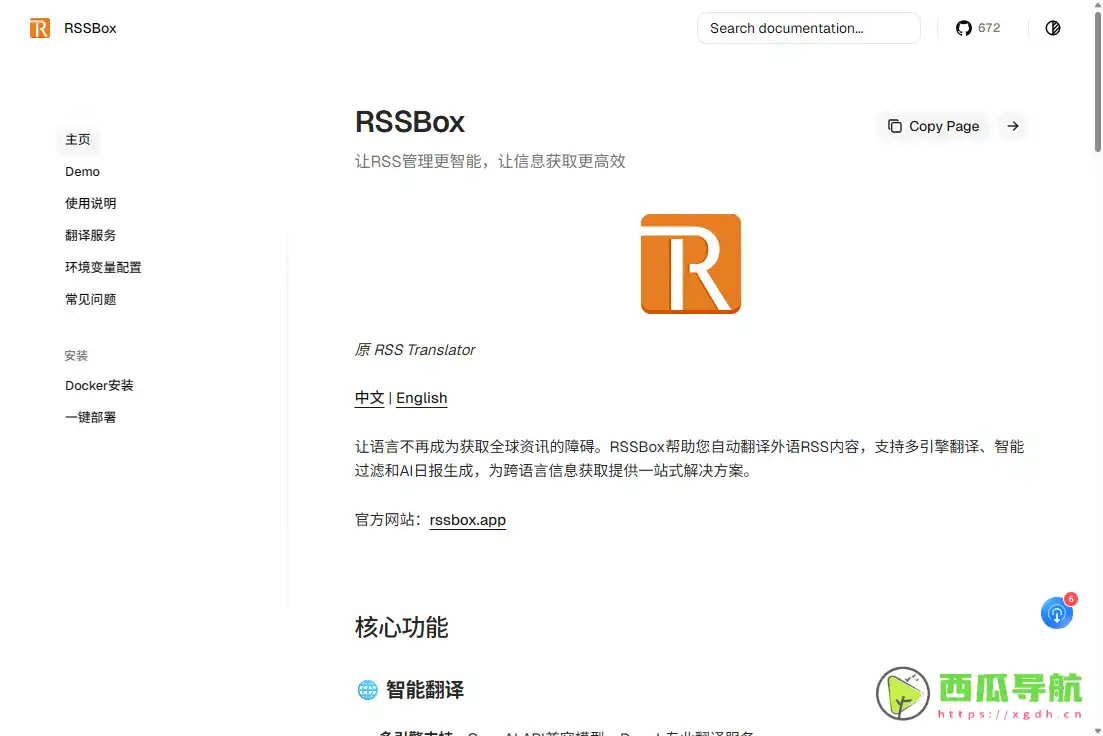Click the 672 GitHub stars count
The height and width of the screenshot is (736, 1103).
point(988,28)
